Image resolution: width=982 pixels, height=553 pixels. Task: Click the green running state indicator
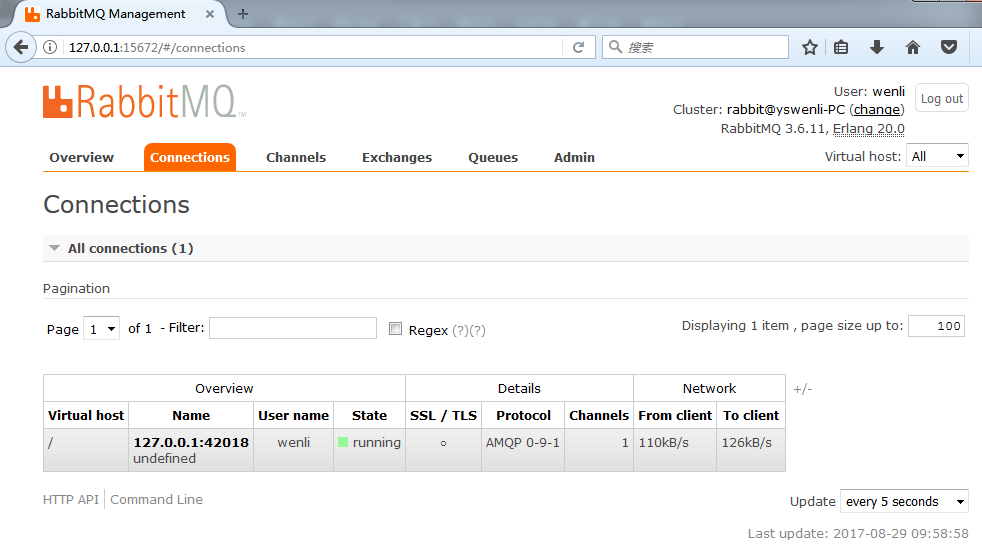343,442
